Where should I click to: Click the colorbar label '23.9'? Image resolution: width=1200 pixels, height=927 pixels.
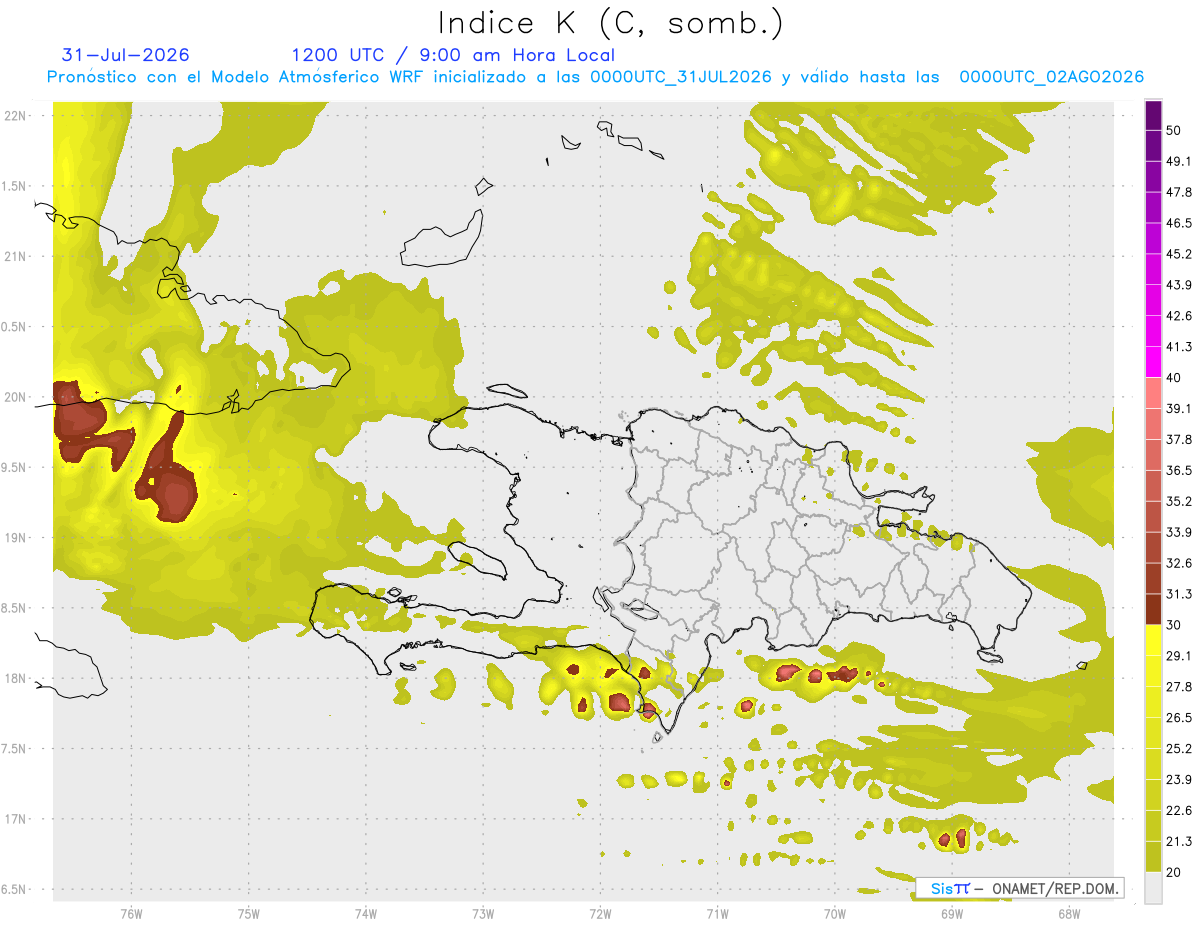(1179, 779)
